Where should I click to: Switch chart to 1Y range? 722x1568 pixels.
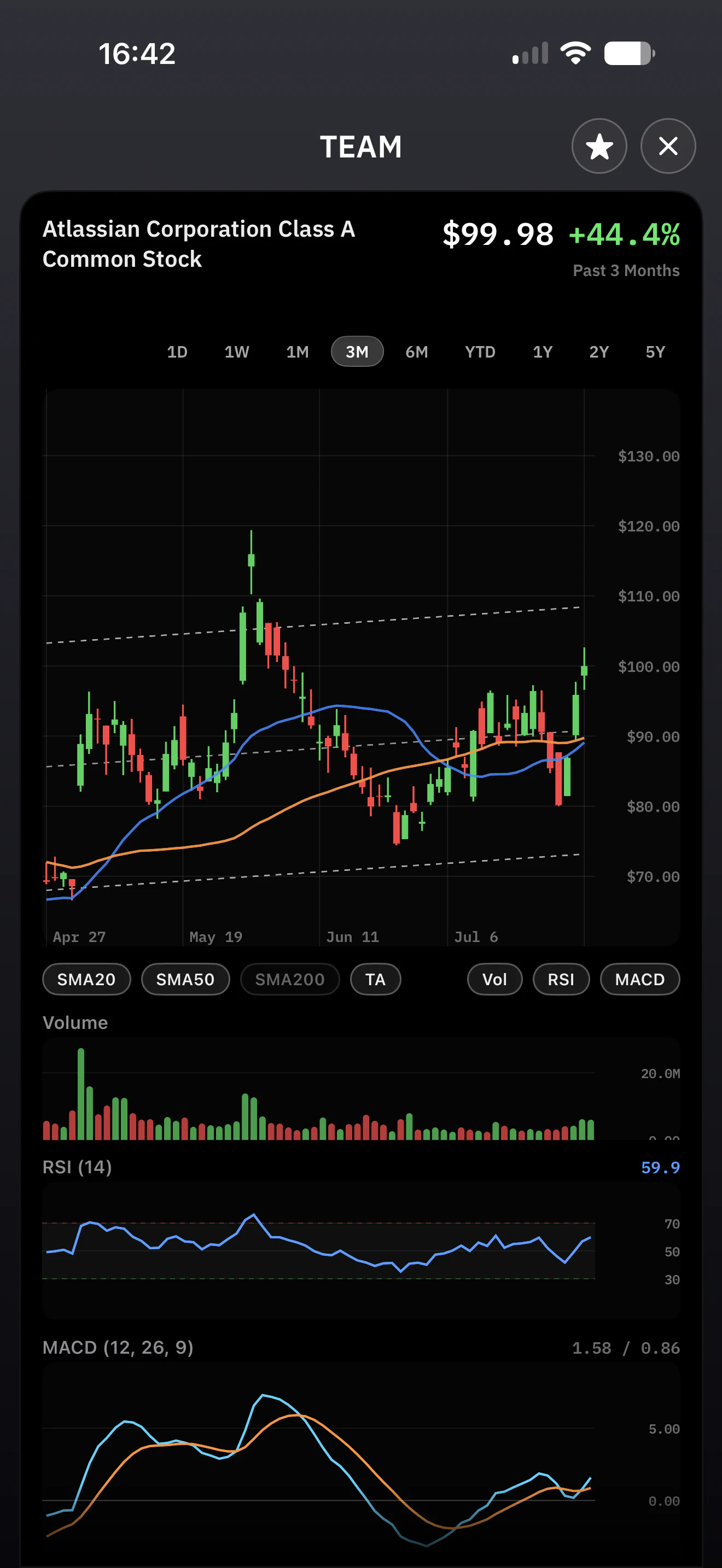click(543, 352)
